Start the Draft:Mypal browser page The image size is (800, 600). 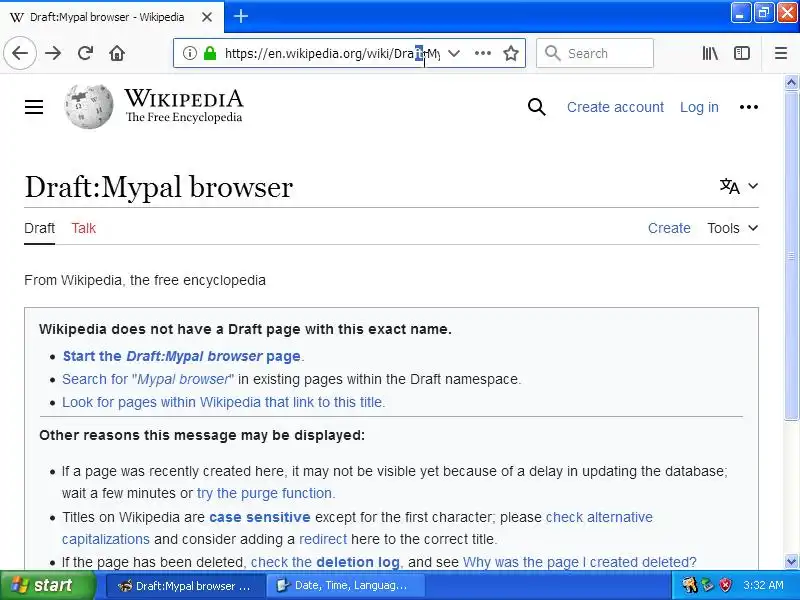click(x=182, y=356)
